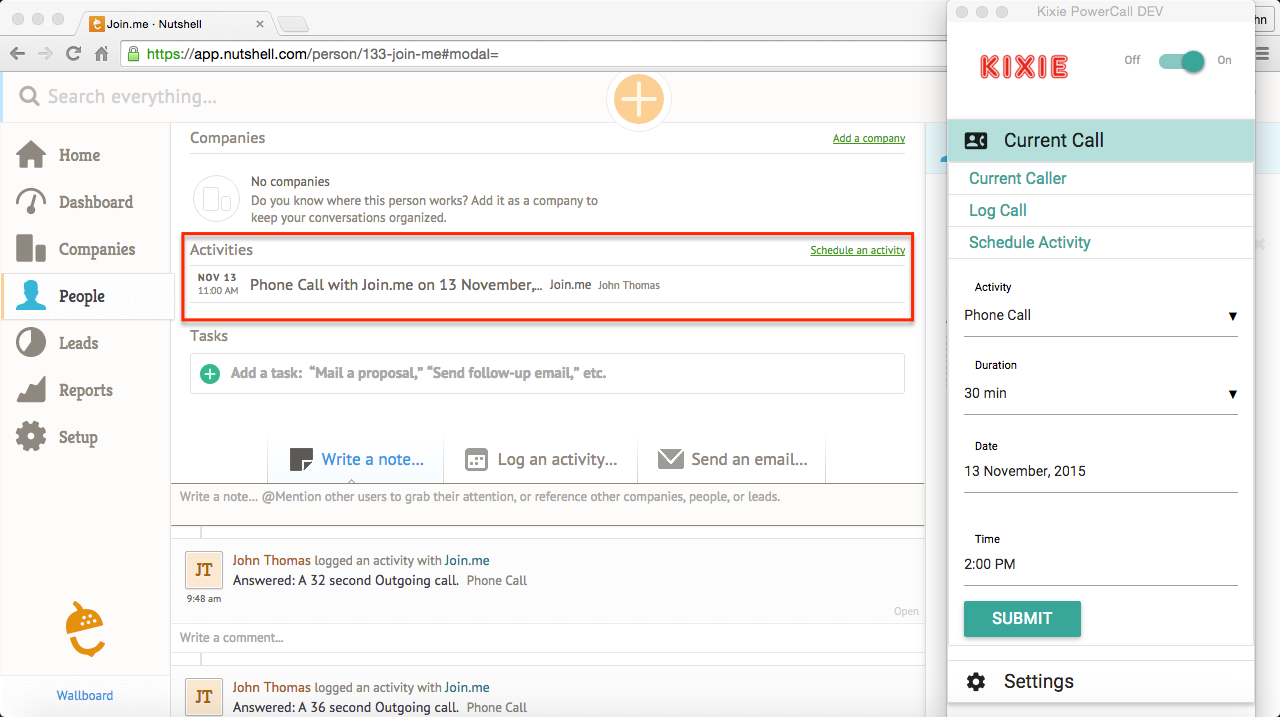
Task: Click the green SSL padlock icon
Action: pos(134,54)
